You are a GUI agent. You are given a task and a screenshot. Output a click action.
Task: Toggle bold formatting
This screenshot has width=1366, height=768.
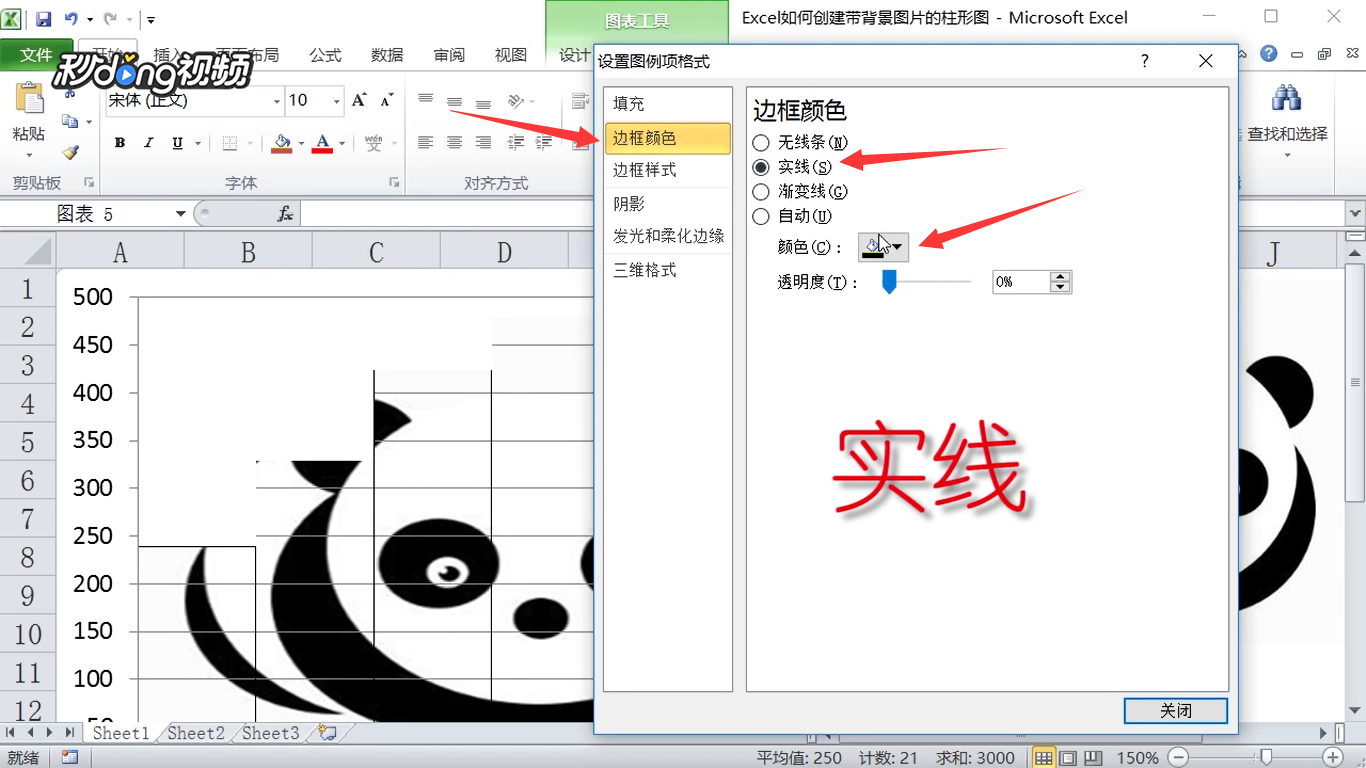click(120, 143)
